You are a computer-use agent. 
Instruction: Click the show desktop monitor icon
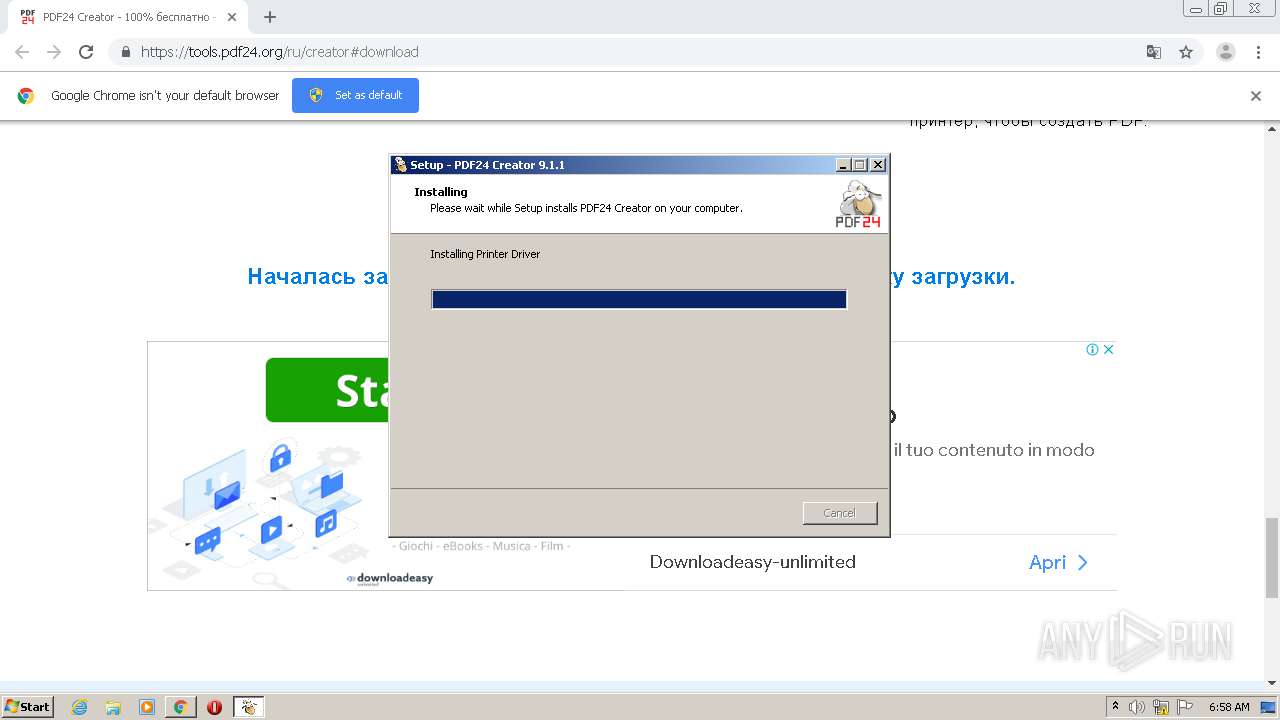tap(1269, 707)
